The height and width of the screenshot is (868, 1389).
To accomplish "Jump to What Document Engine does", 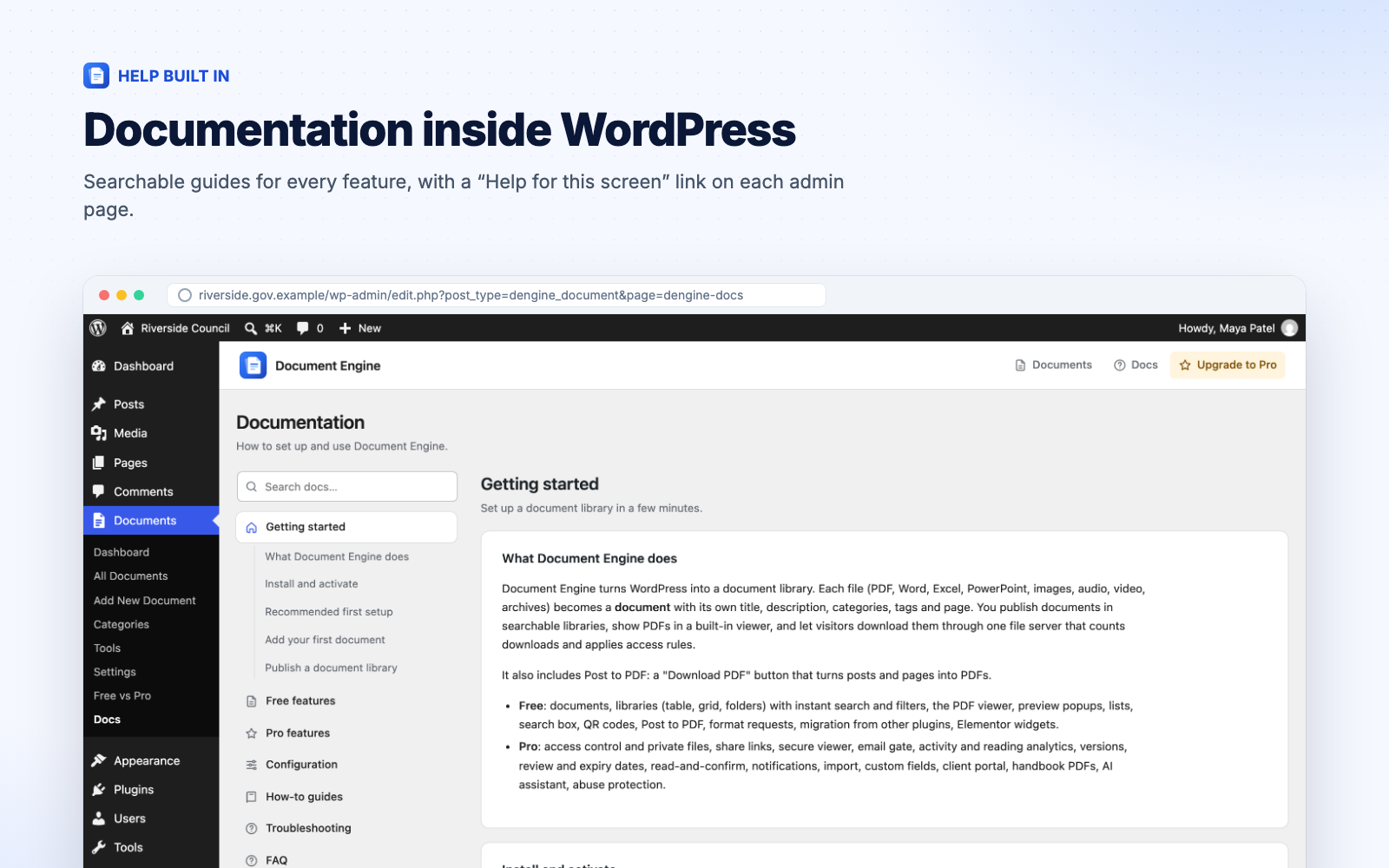I will click(x=337, y=557).
